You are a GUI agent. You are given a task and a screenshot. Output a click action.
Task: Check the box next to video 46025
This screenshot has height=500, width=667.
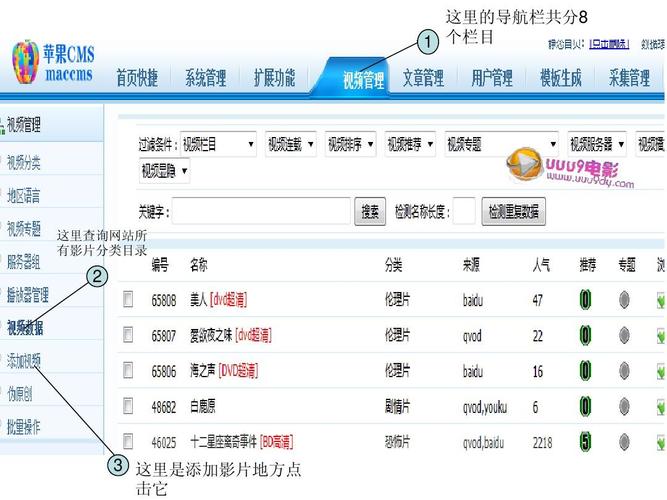(128, 441)
